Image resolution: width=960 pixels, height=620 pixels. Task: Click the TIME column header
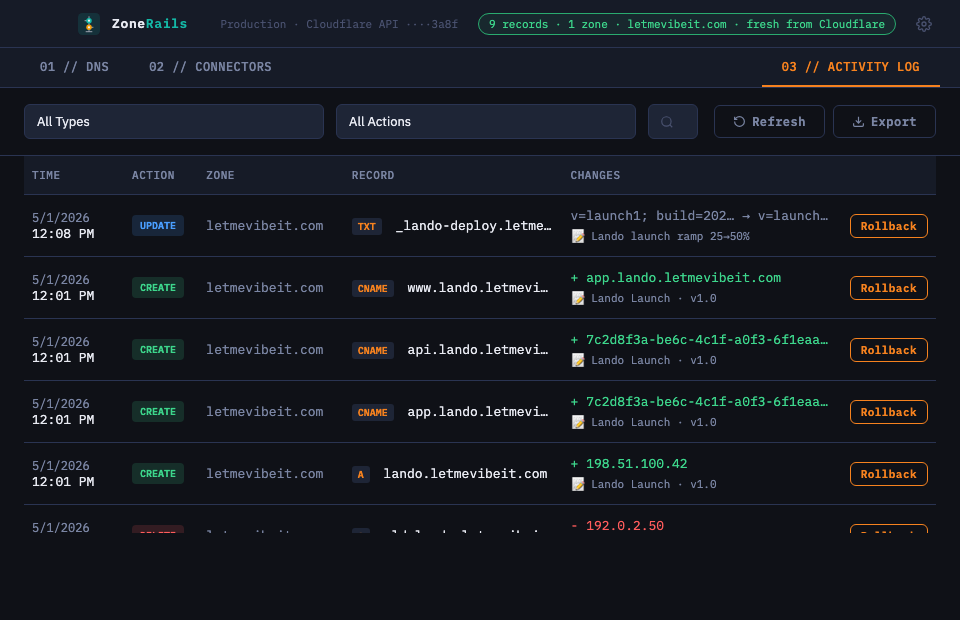pyautogui.click(x=46, y=175)
